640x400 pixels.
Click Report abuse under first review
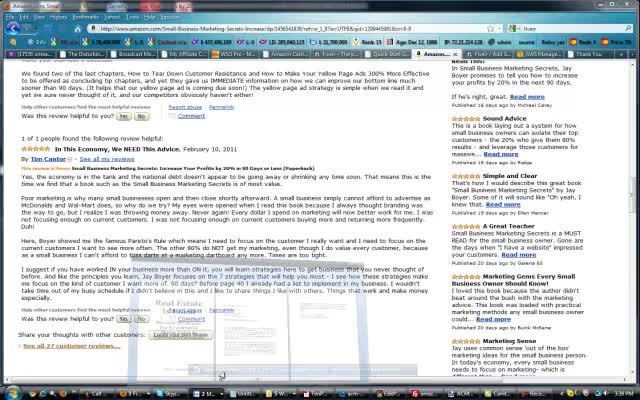pyautogui.click(x=185, y=107)
